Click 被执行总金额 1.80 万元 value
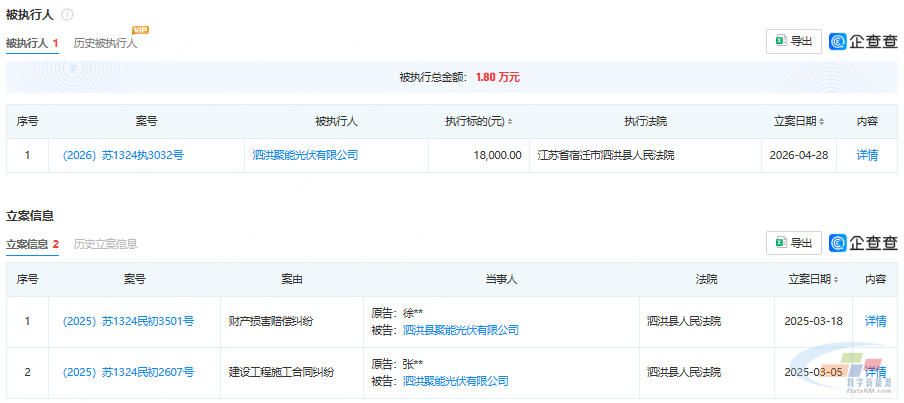 pyautogui.click(x=498, y=77)
